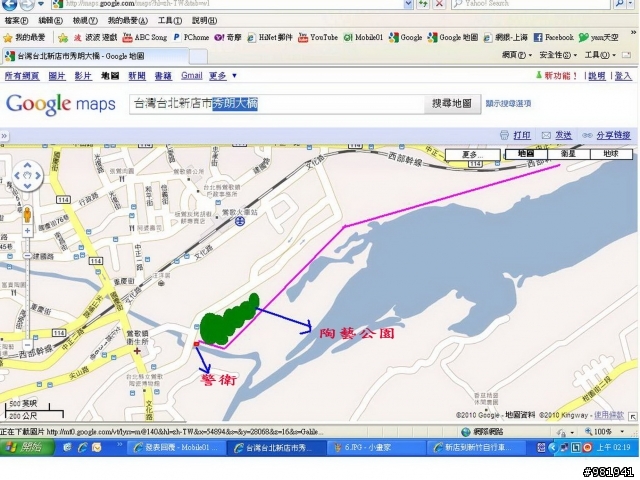Viewport: 640px width, 480px height.
Task: Open the 安全性(S) dropdown menu
Action: tap(558, 55)
